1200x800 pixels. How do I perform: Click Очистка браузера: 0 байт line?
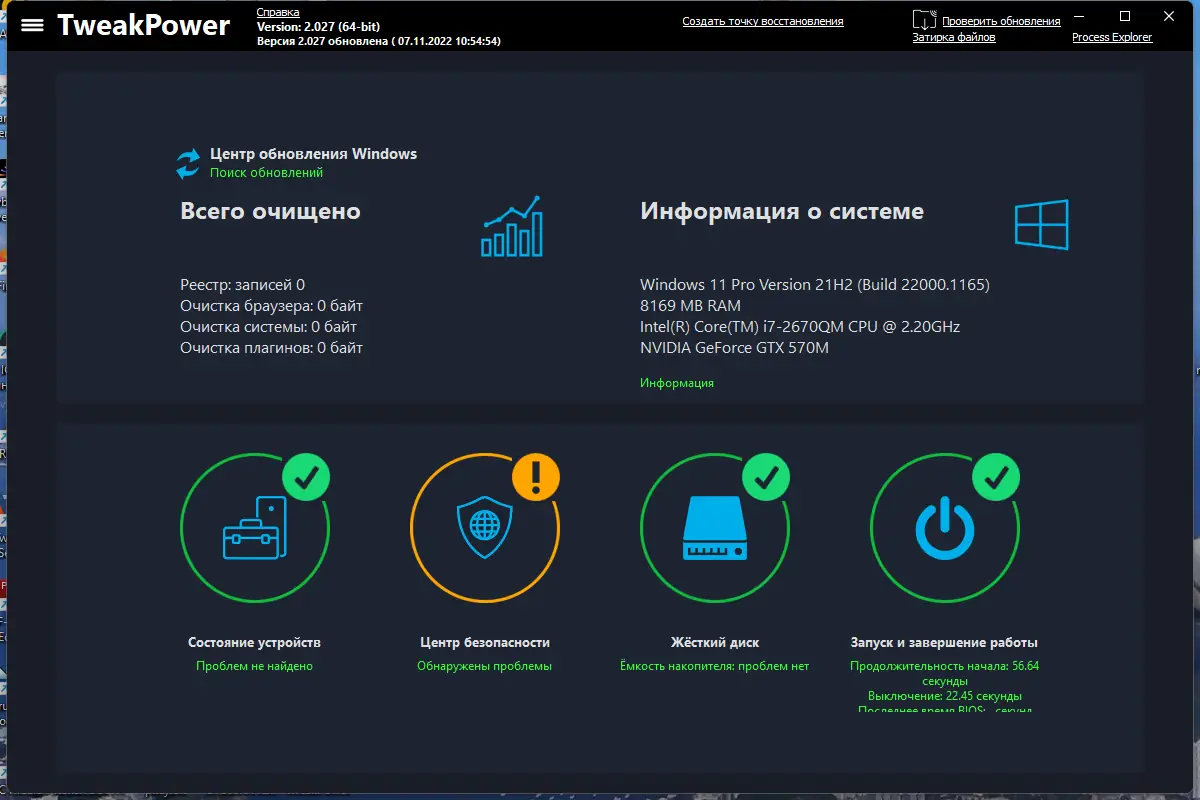271,306
